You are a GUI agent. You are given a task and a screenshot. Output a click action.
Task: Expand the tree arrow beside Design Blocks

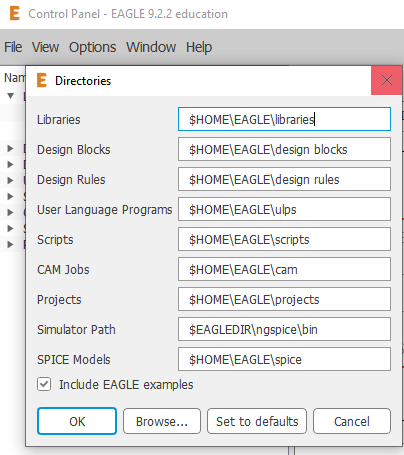(10, 148)
